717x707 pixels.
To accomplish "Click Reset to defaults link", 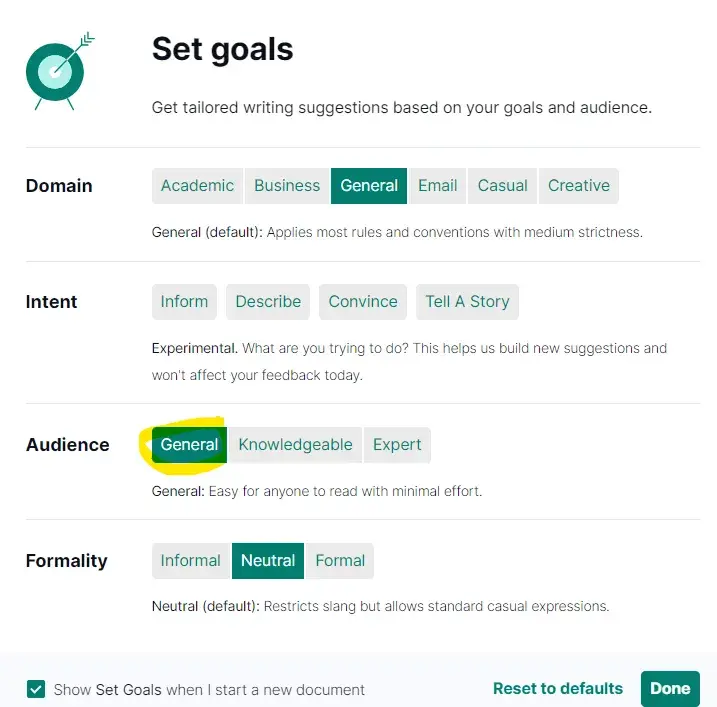I will (558, 688).
